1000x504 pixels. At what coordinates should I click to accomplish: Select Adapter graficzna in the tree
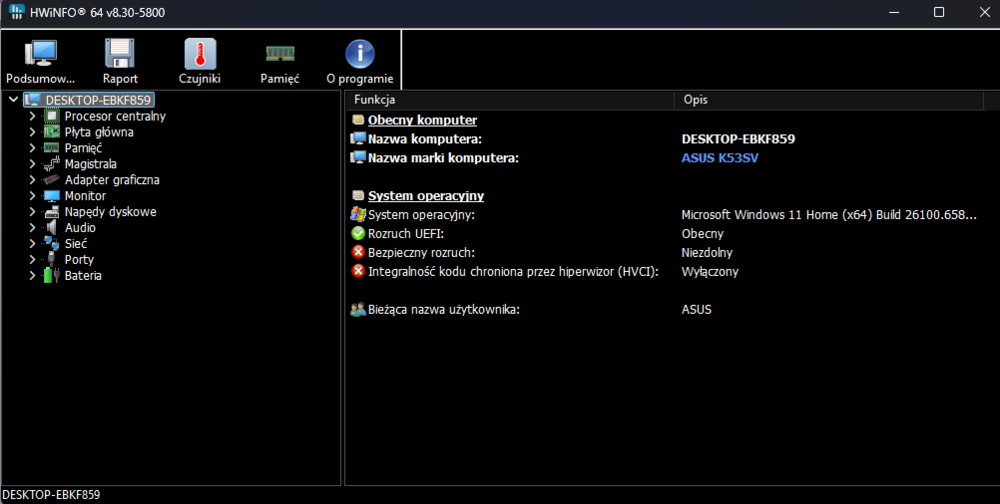click(112, 180)
